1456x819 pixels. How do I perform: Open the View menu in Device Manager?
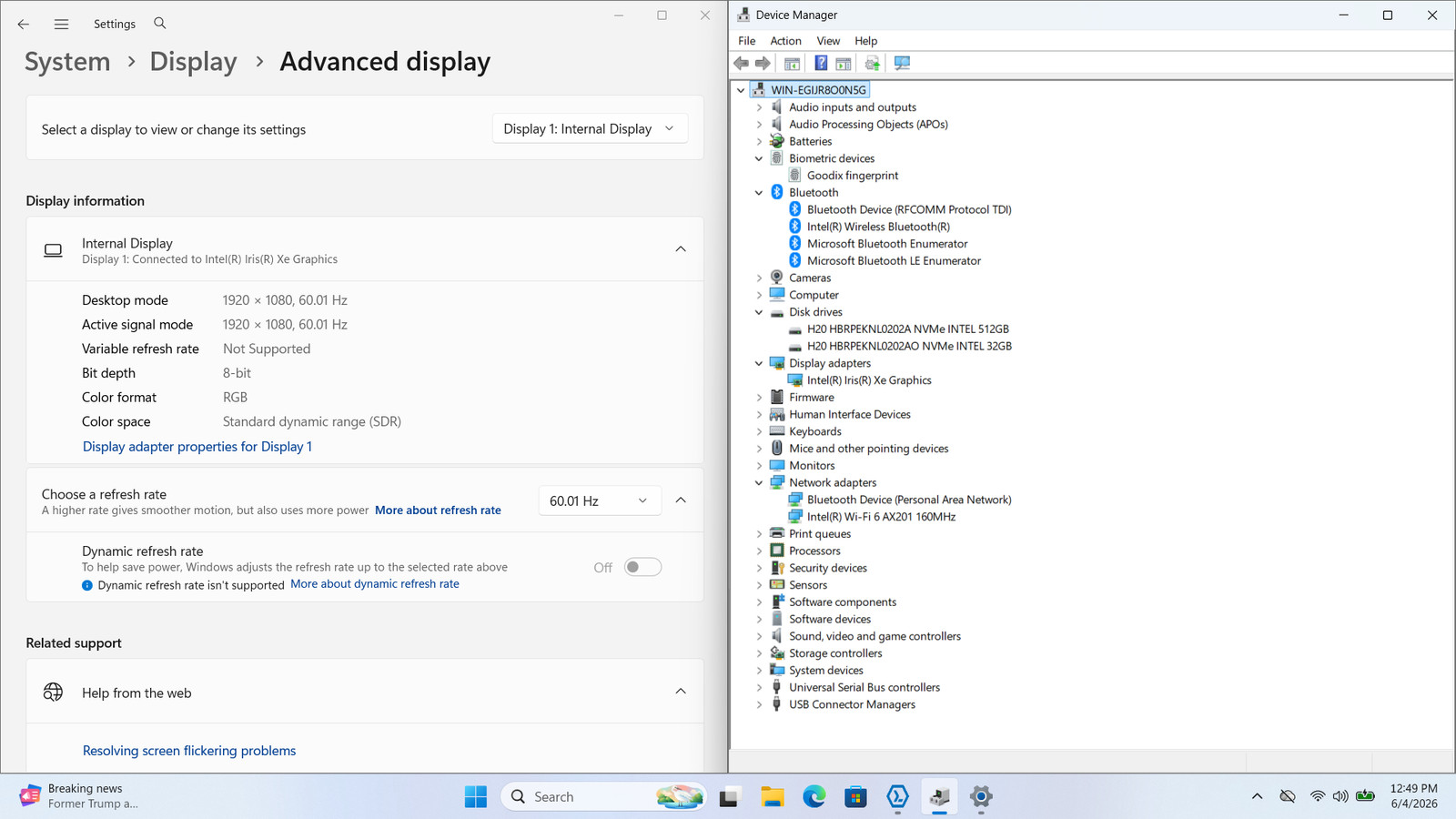coord(828,41)
